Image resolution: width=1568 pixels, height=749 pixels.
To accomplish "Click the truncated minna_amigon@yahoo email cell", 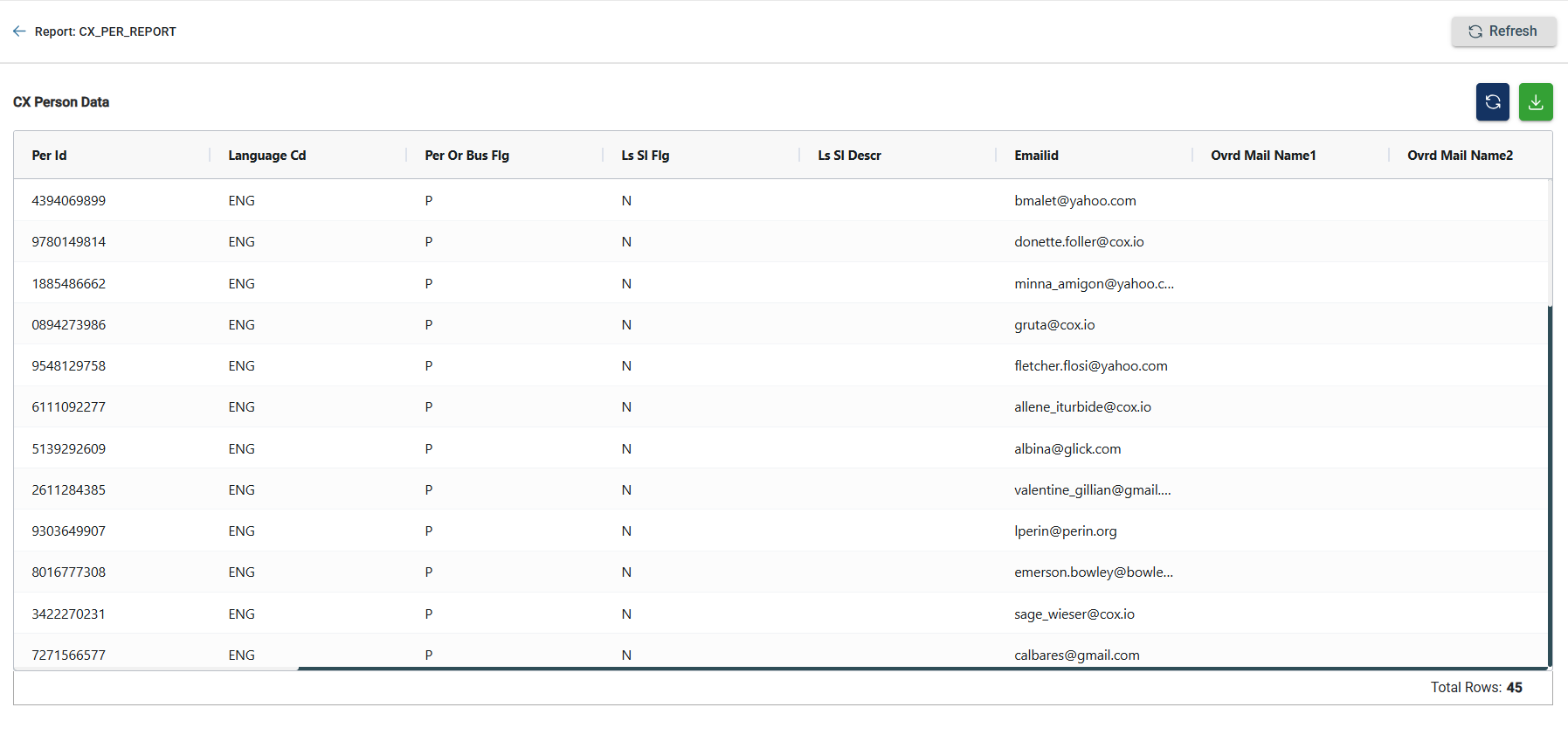I will [1094, 284].
